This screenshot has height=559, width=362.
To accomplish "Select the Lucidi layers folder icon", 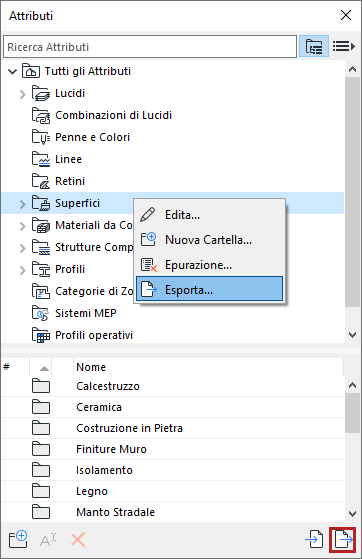I will tap(41, 93).
